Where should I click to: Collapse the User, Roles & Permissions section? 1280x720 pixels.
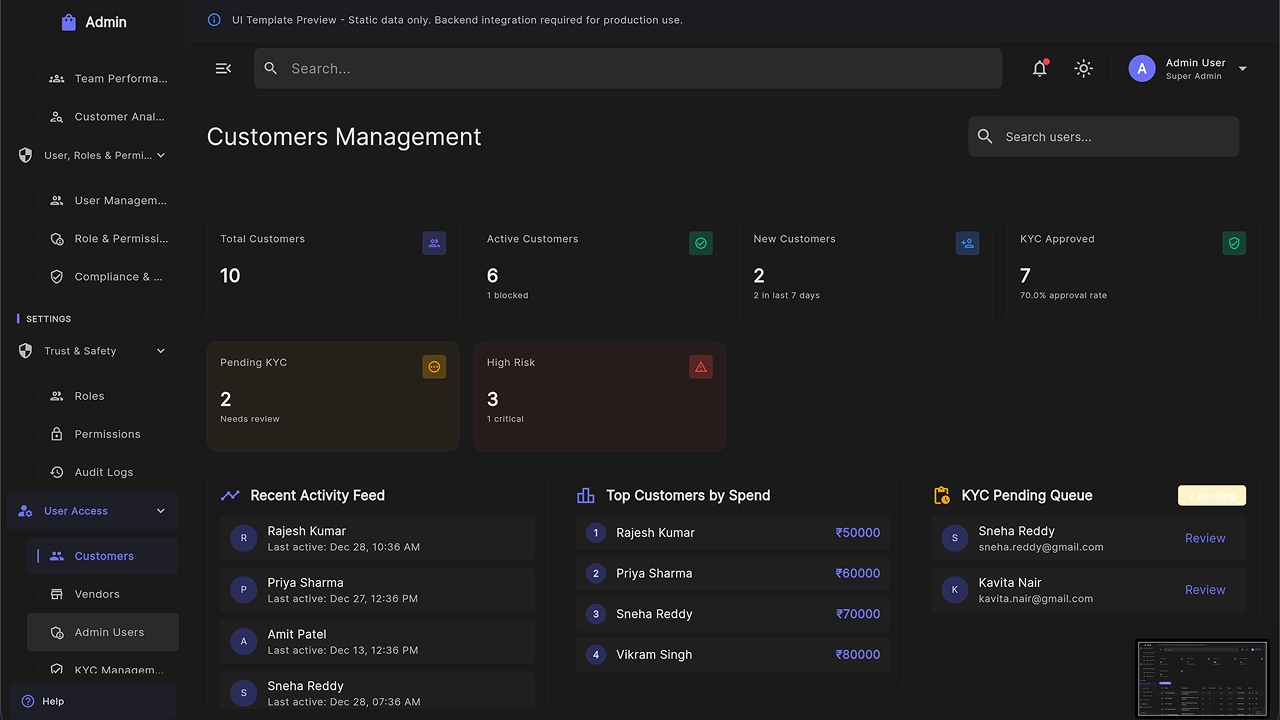161,155
